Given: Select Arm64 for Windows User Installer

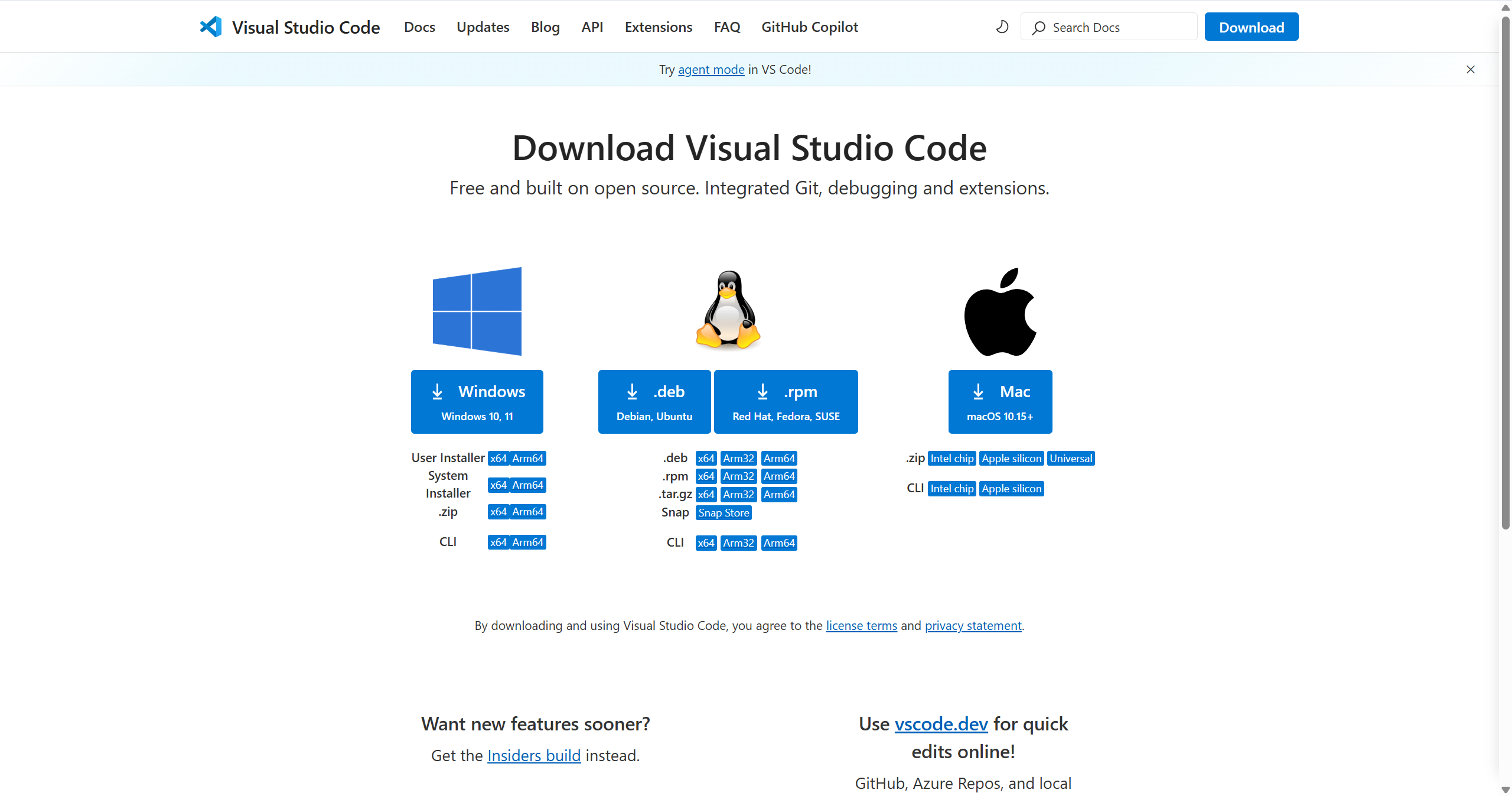Looking at the screenshot, I should point(528,459).
